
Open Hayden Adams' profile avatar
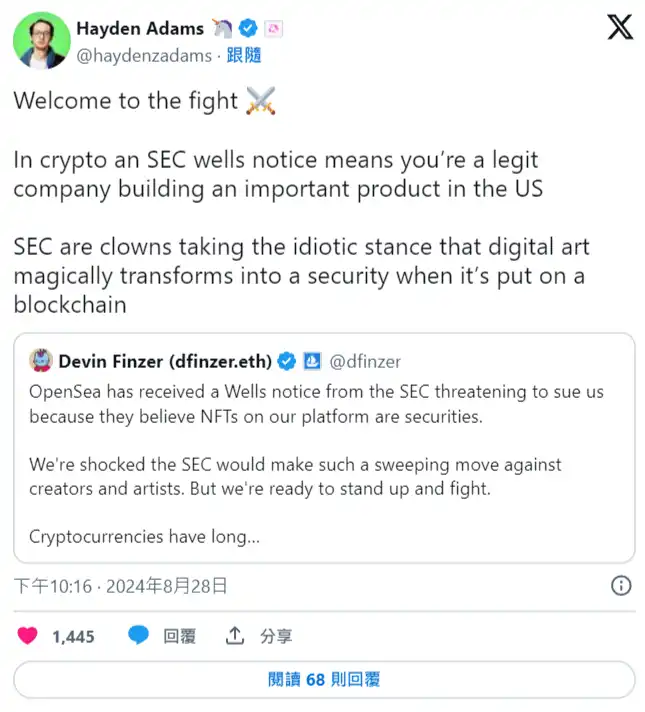click(x=35, y=39)
